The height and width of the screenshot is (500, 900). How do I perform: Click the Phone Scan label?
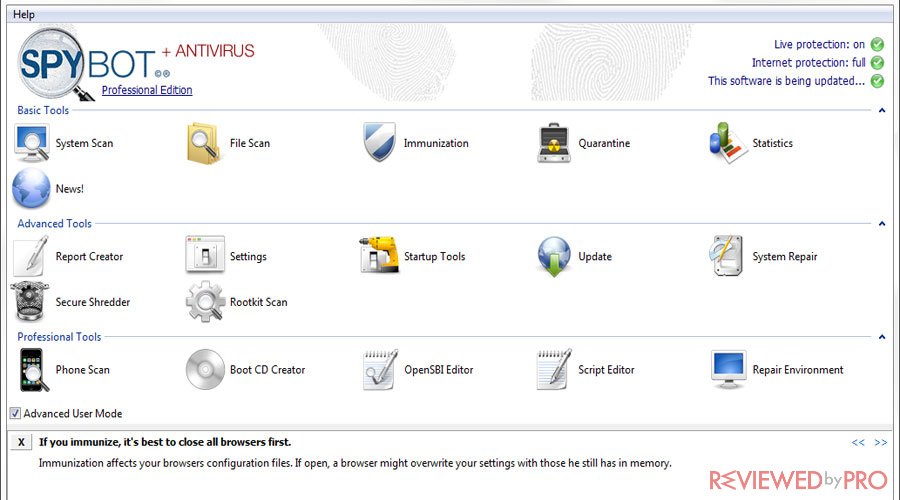pos(83,370)
